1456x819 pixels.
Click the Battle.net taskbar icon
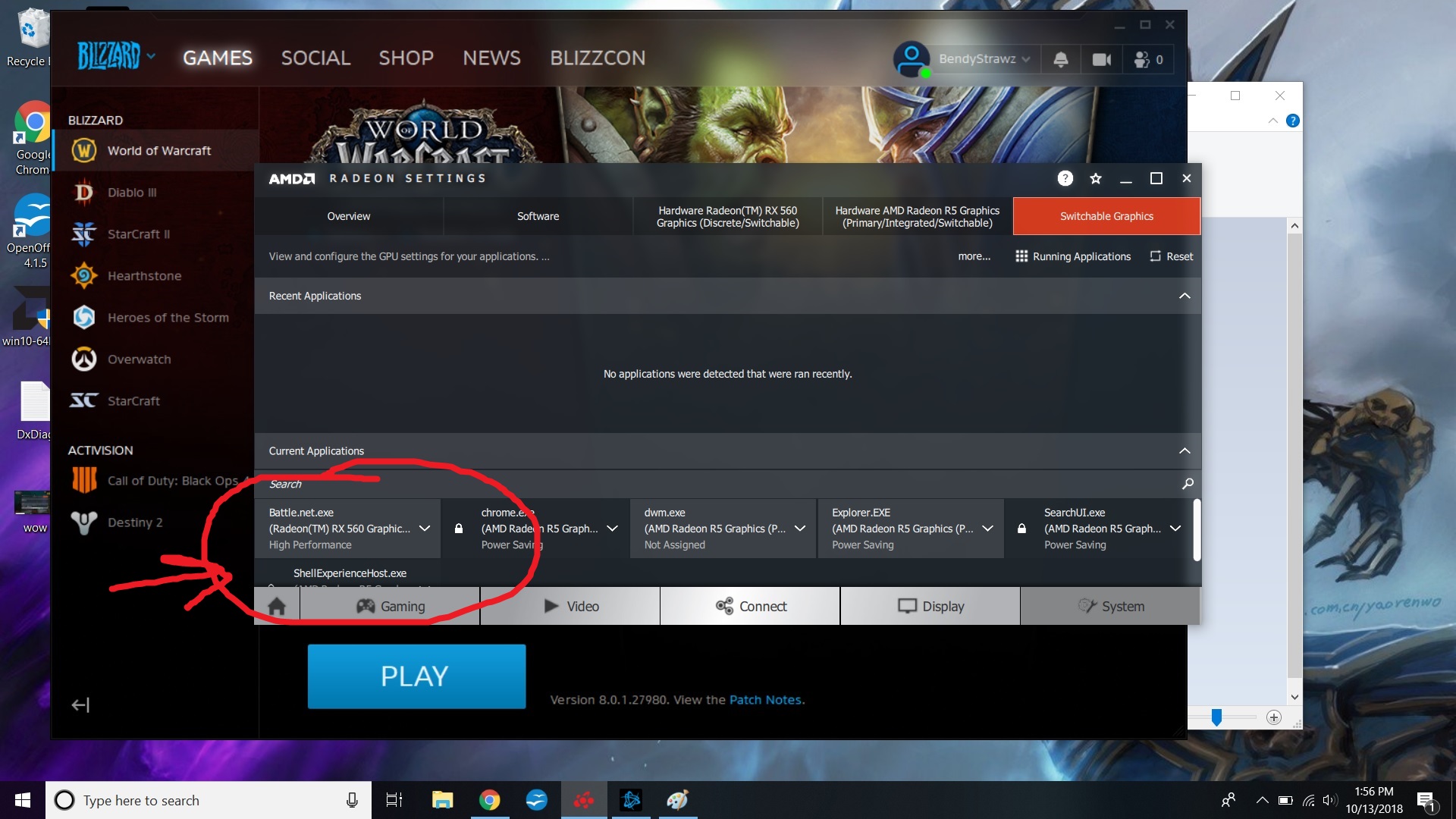pyautogui.click(x=630, y=800)
